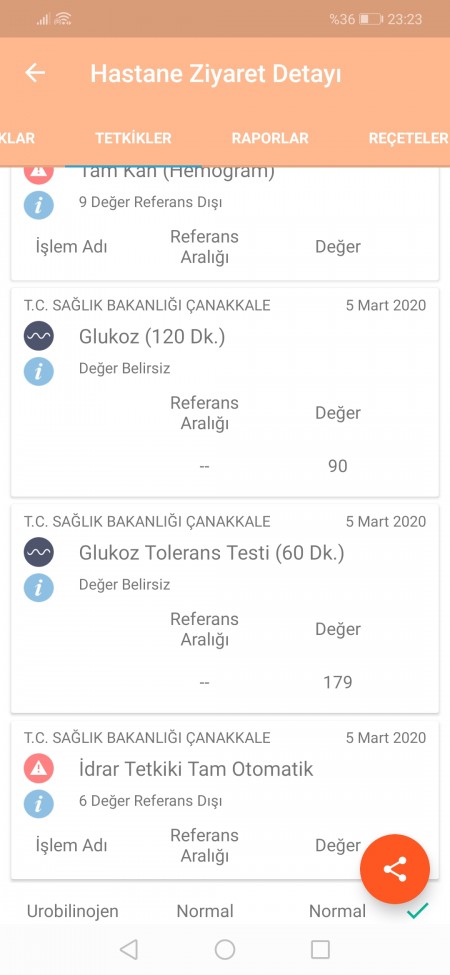Tap red warning icon of Tam Kan Hemogram
This screenshot has width=450, height=975.
click(39, 174)
